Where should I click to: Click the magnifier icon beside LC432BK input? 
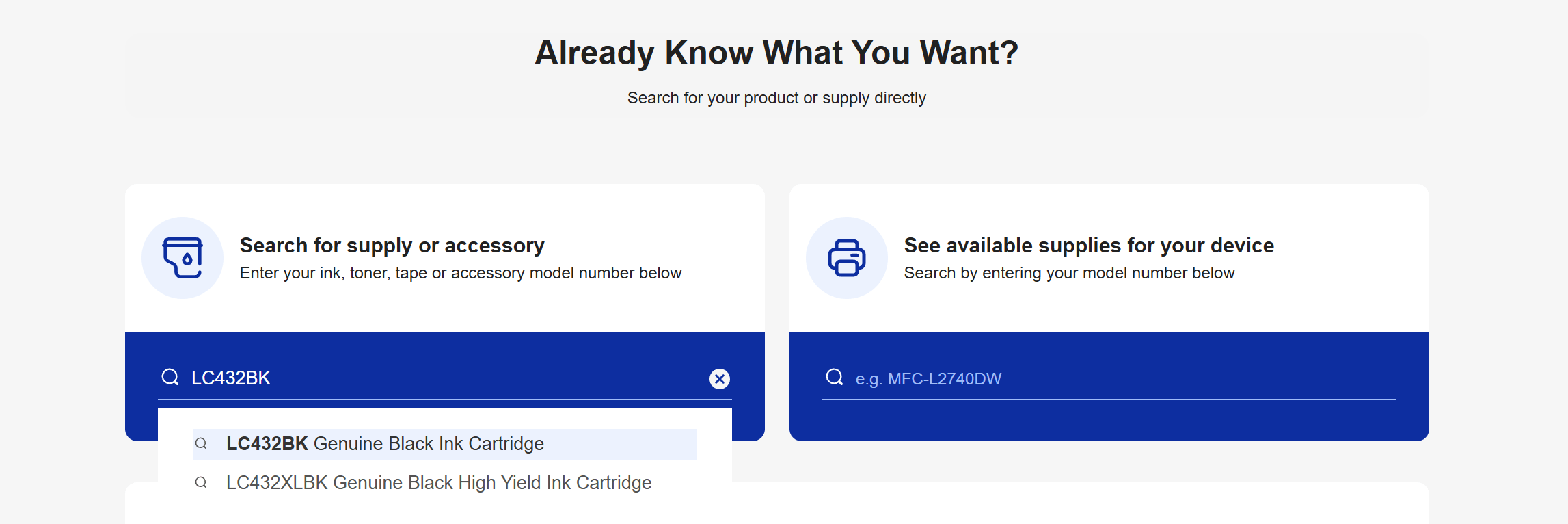point(170,377)
